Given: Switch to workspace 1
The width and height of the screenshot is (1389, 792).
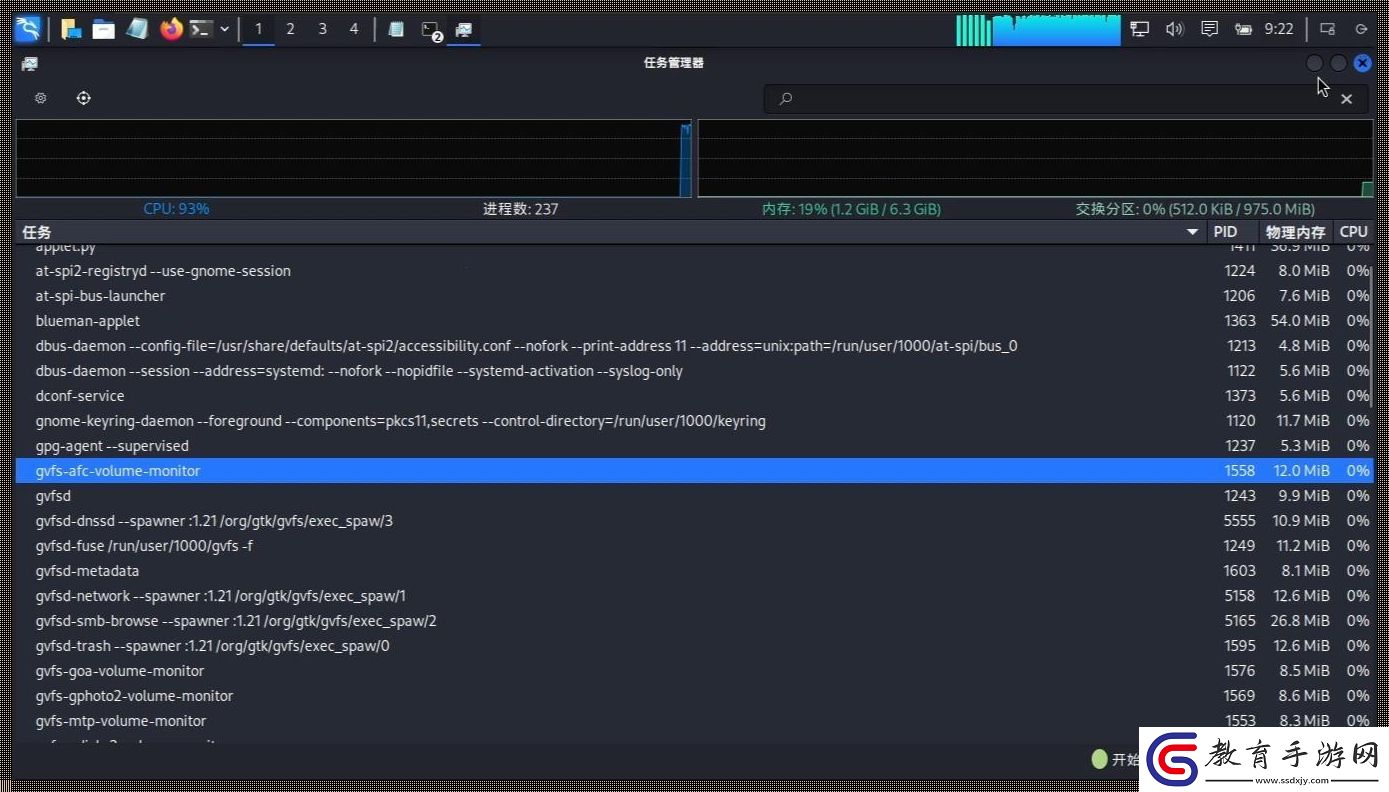Looking at the screenshot, I should coord(258,29).
